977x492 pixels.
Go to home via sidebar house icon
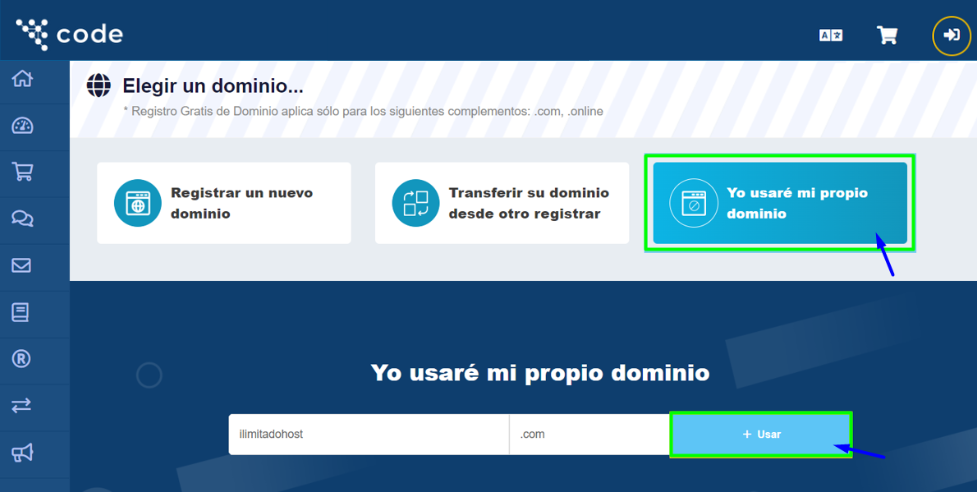point(22,79)
